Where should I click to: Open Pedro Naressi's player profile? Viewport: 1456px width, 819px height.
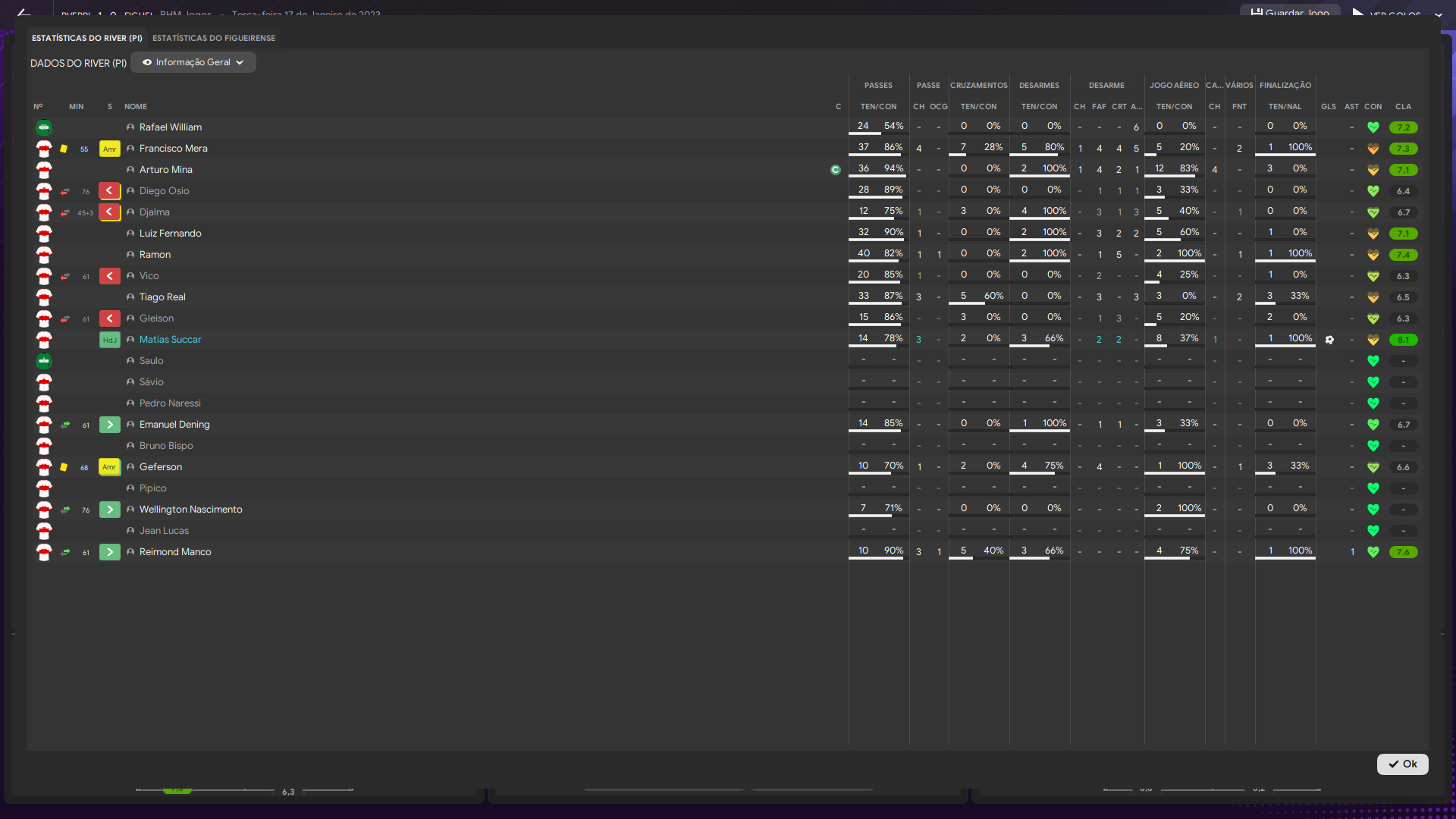point(170,403)
